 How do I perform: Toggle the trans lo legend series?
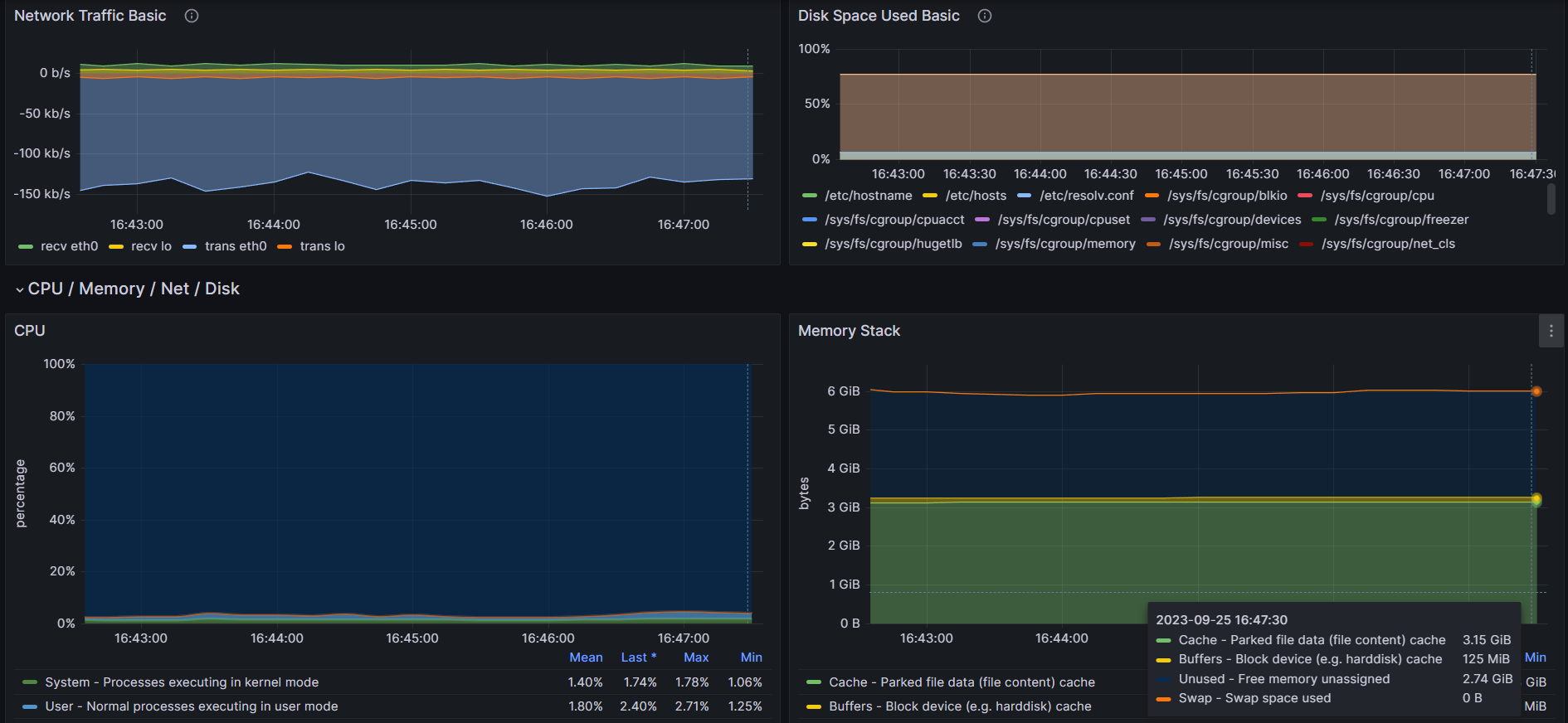pos(322,246)
